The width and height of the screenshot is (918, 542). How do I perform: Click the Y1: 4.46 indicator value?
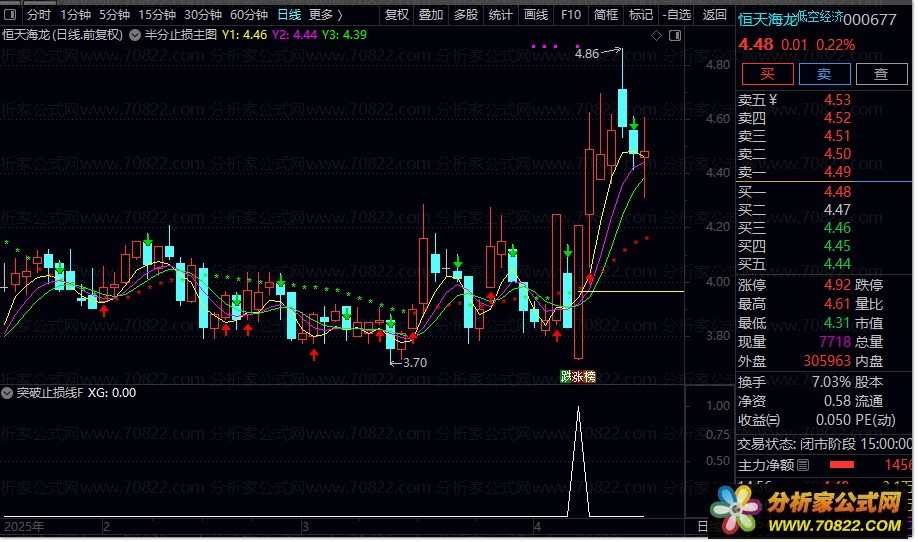244,35
